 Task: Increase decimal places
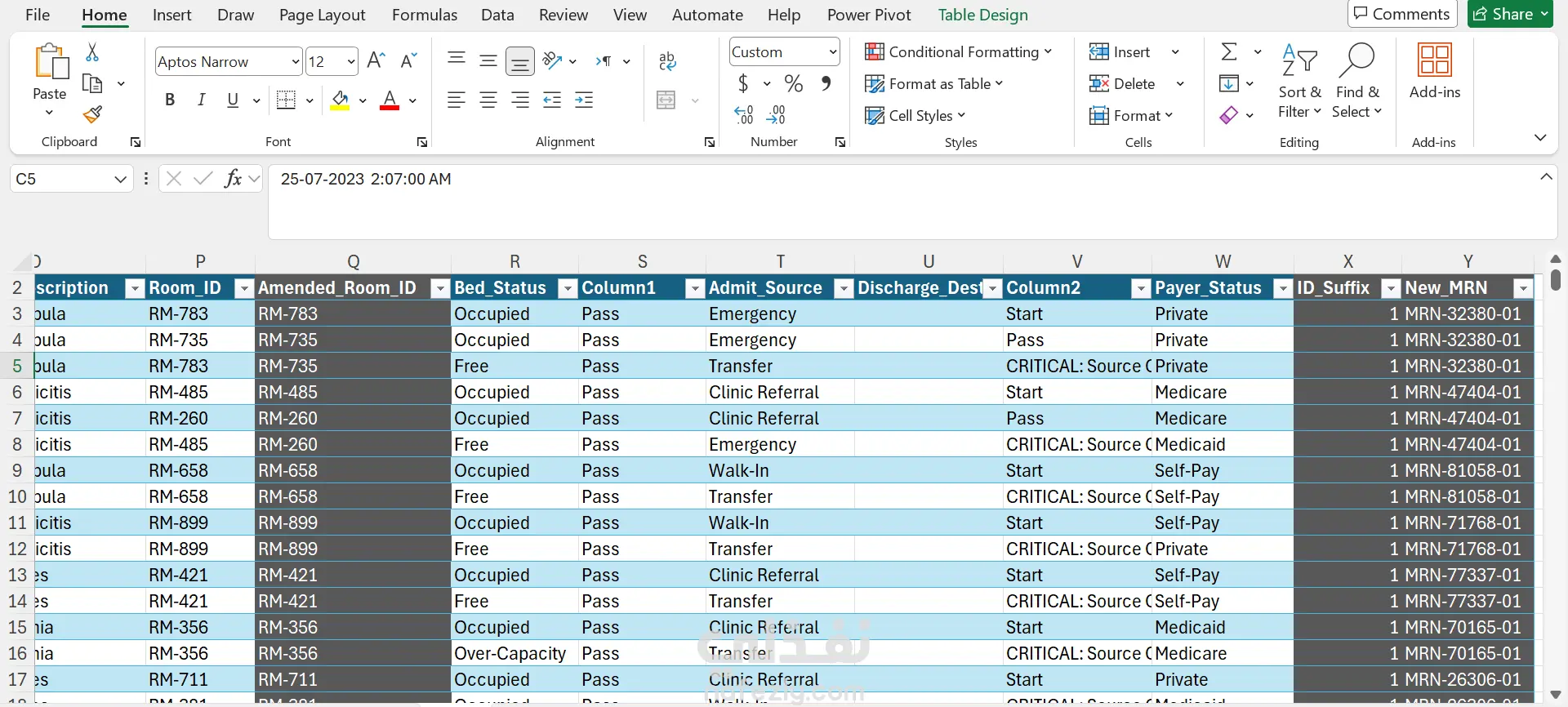click(x=744, y=115)
